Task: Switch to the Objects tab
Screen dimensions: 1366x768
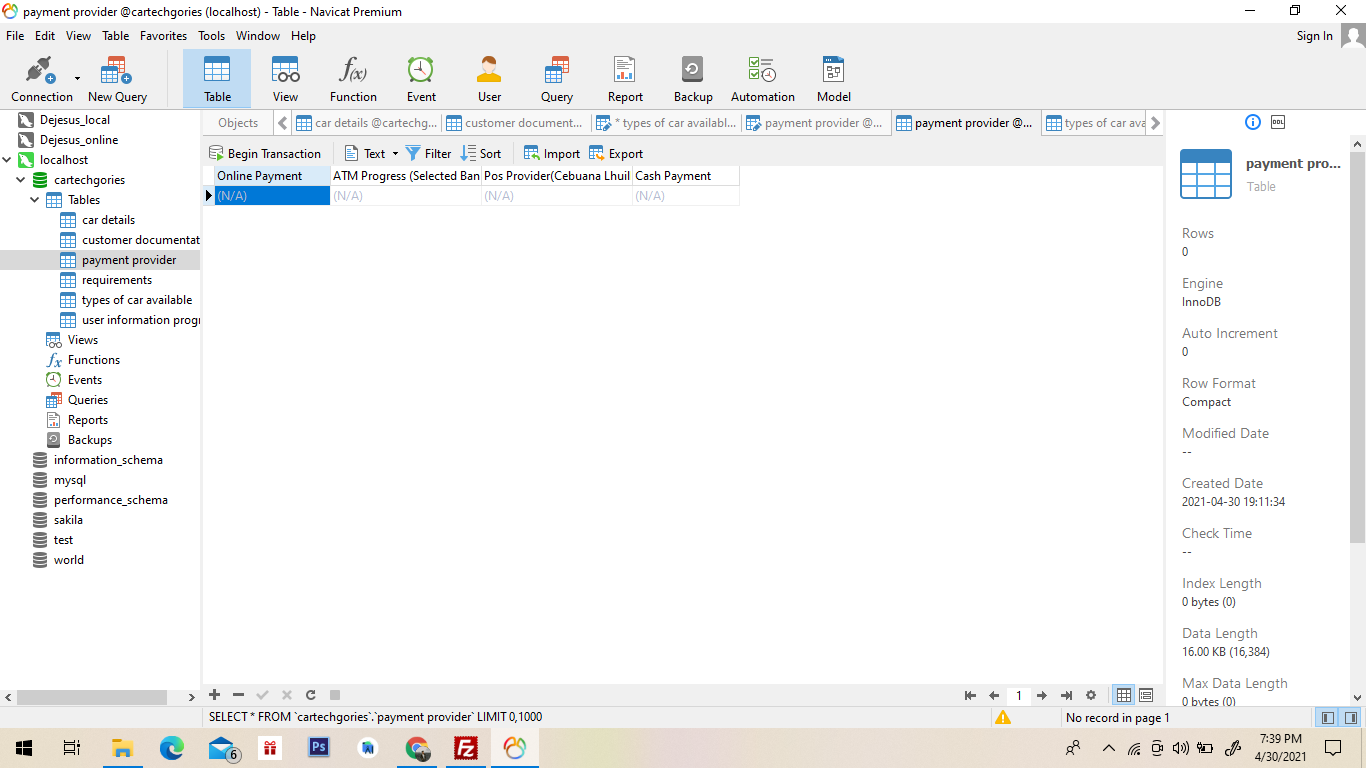Action: pyautogui.click(x=238, y=123)
